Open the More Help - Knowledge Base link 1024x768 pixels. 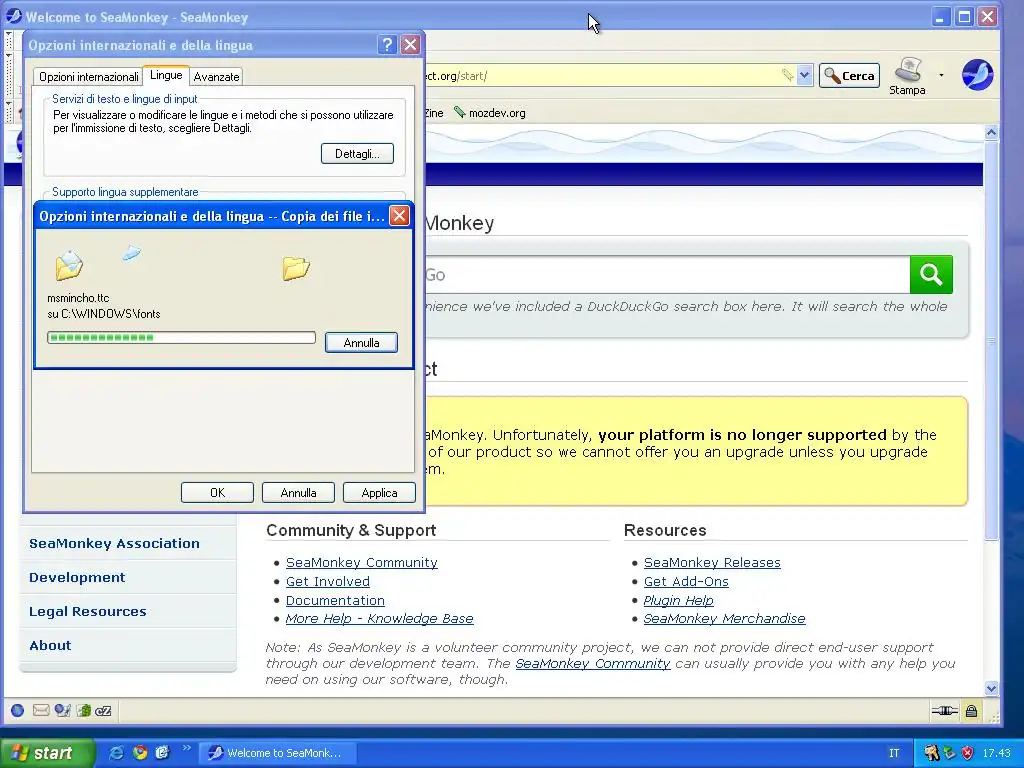pos(379,618)
